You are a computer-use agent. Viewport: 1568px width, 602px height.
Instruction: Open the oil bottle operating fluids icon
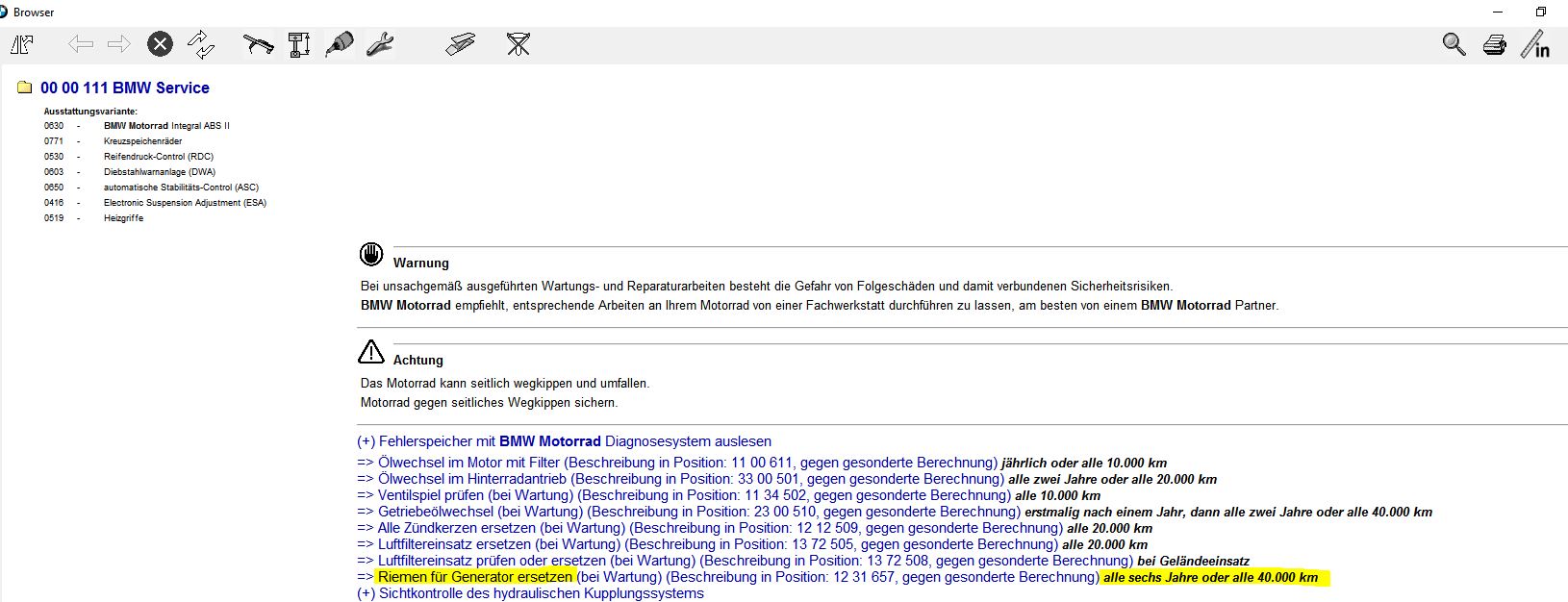(x=340, y=44)
